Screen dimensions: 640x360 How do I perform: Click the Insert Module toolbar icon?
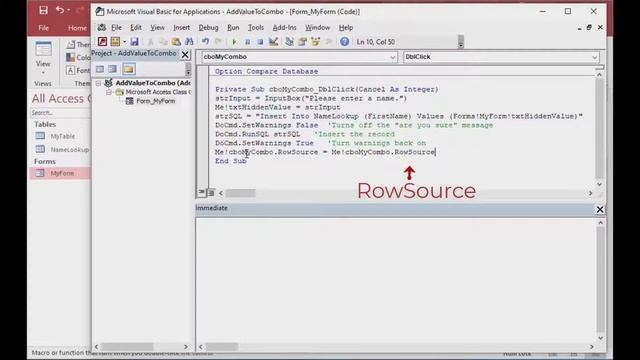(x=115, y=42)
